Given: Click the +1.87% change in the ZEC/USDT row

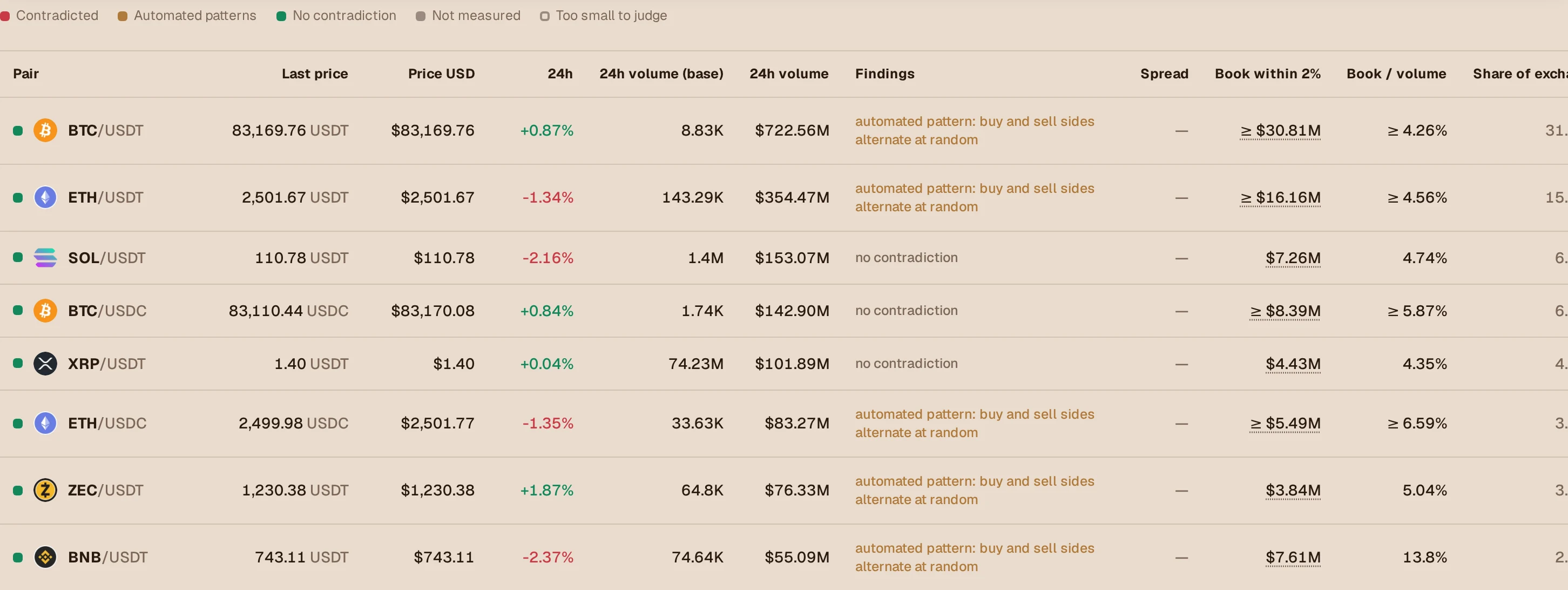Looking at the screenshot, I should pyautogui.click(x=546, y=490).
